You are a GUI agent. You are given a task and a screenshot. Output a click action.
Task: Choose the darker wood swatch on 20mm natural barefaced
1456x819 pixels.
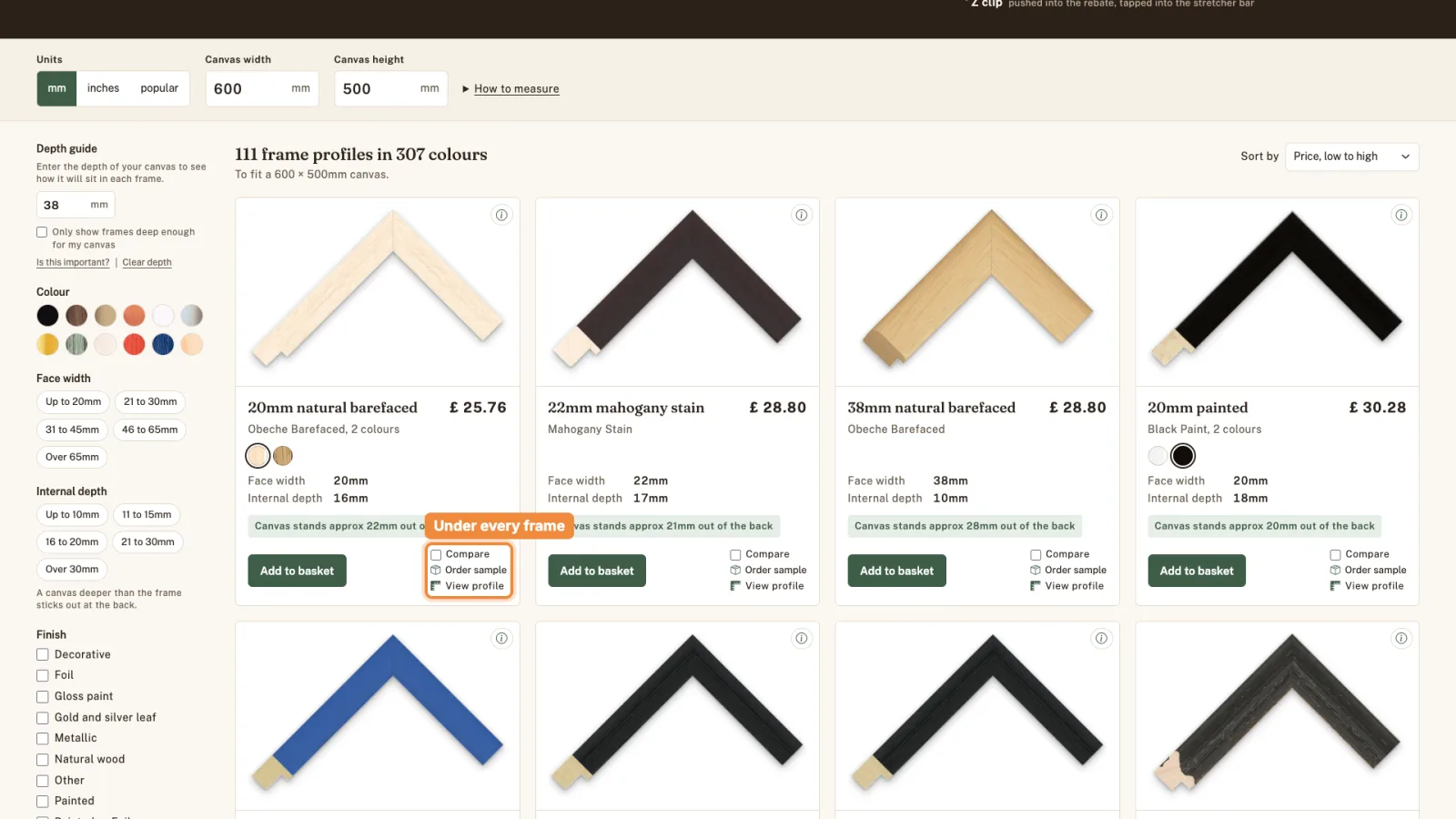click(x=283, y=456)
